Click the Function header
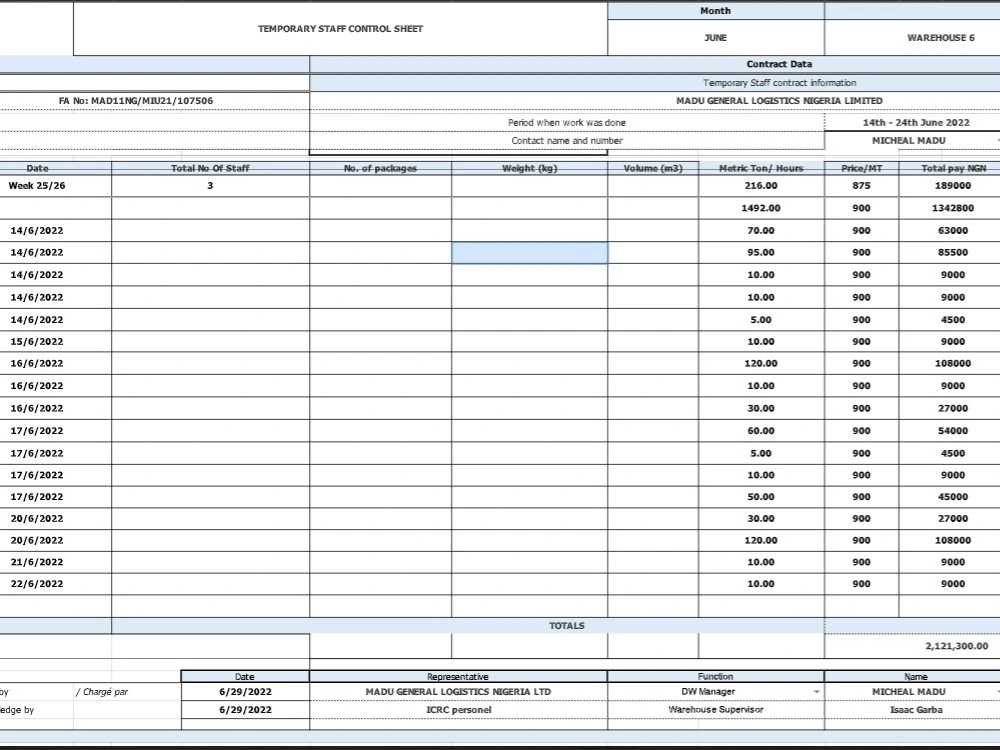 (716, 677)
